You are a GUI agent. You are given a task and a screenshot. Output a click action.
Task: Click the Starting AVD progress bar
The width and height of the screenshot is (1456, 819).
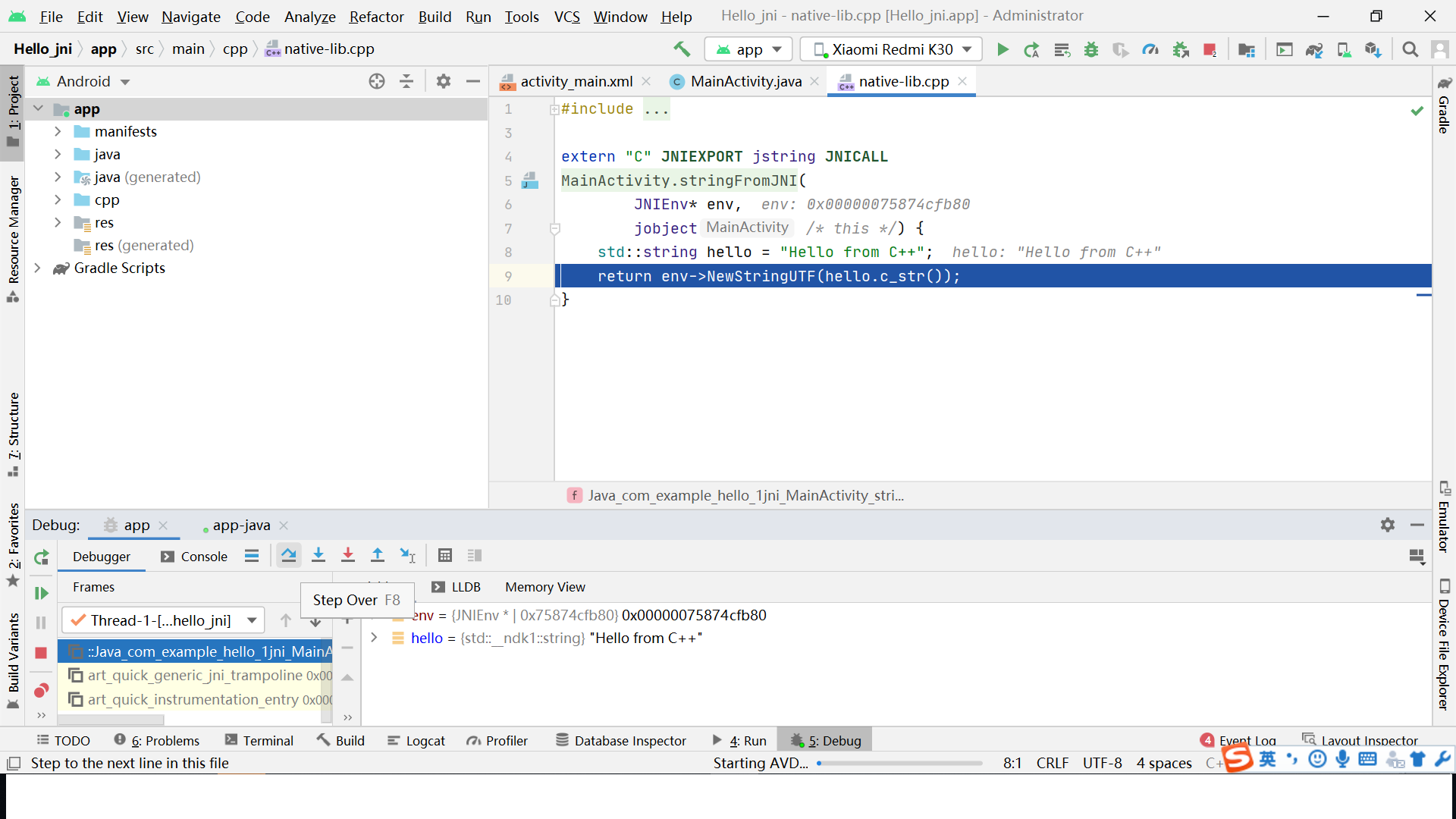pyautogui.click(x=899, y=764)
